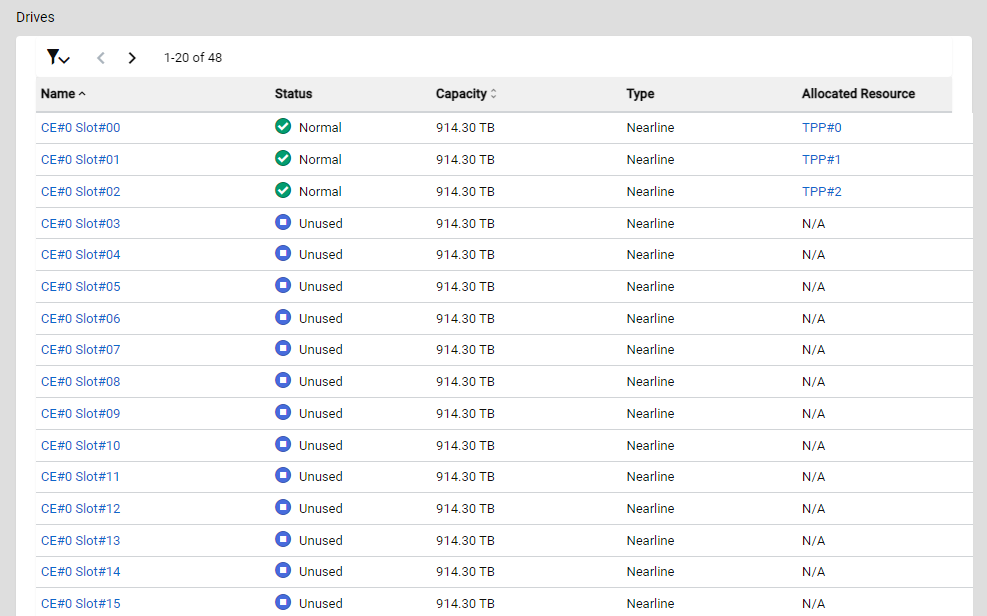
Task: Click the green Normal icon for Slot#02
Action: pos(283,190)
